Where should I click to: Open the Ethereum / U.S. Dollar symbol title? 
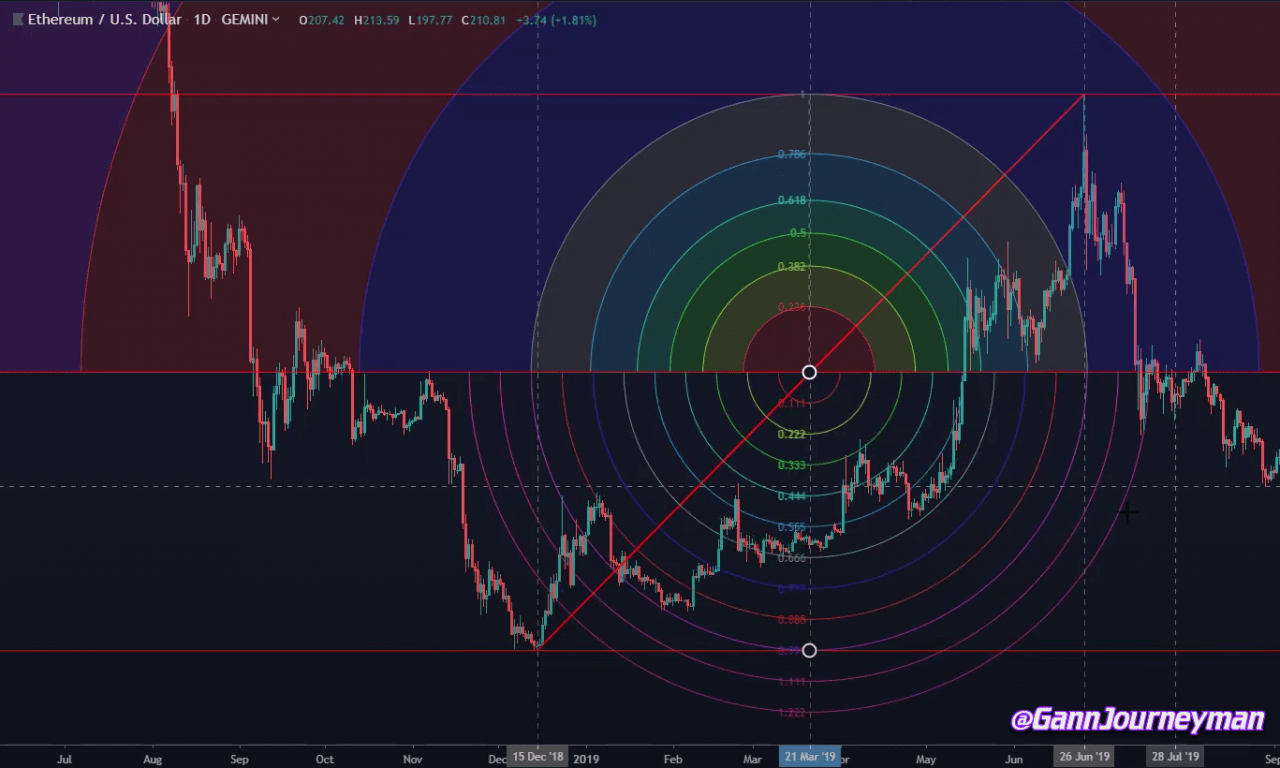click(x=105, y=19)
